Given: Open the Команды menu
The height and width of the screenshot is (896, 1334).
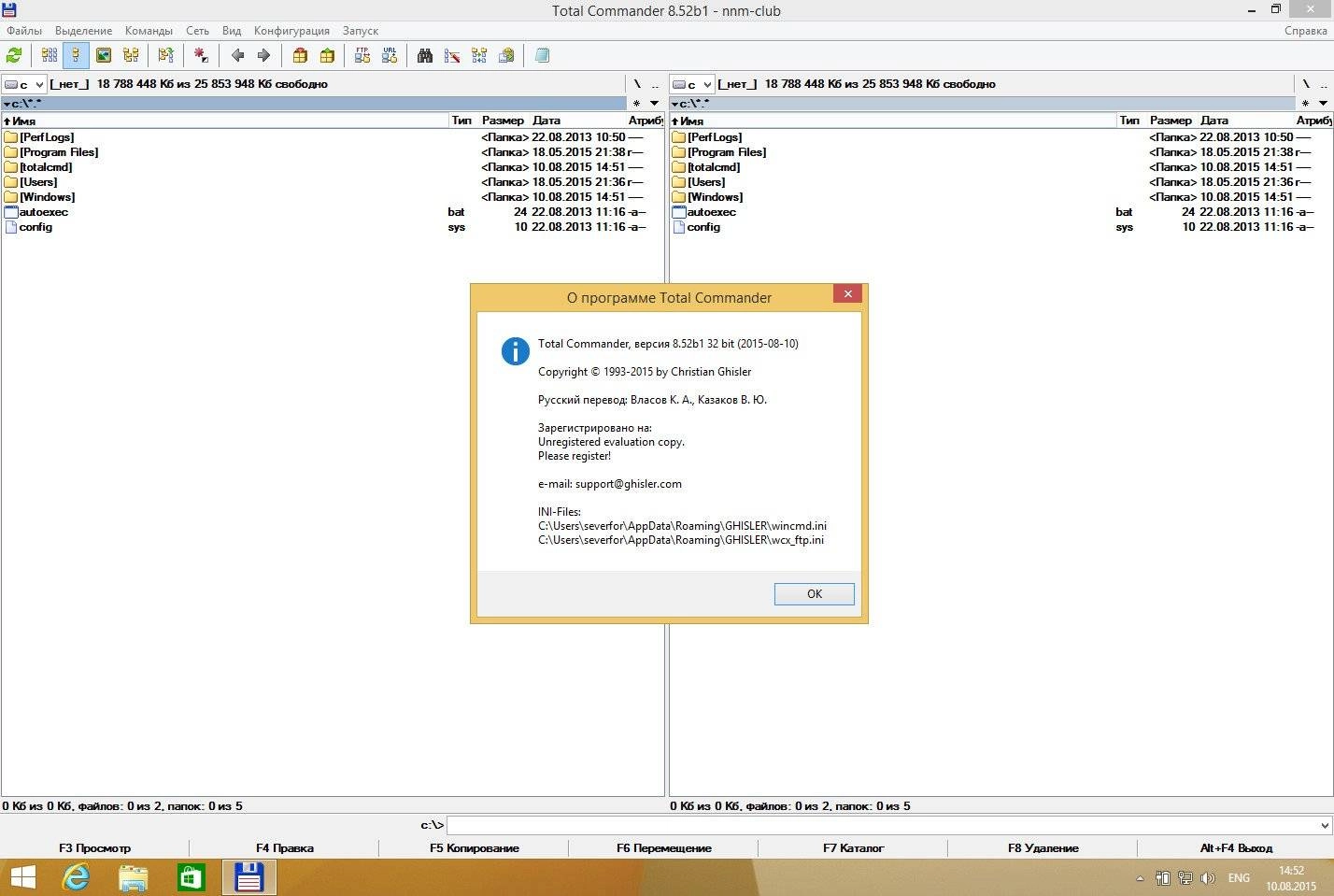Looking at the screenshot, I should coord(149,31).
